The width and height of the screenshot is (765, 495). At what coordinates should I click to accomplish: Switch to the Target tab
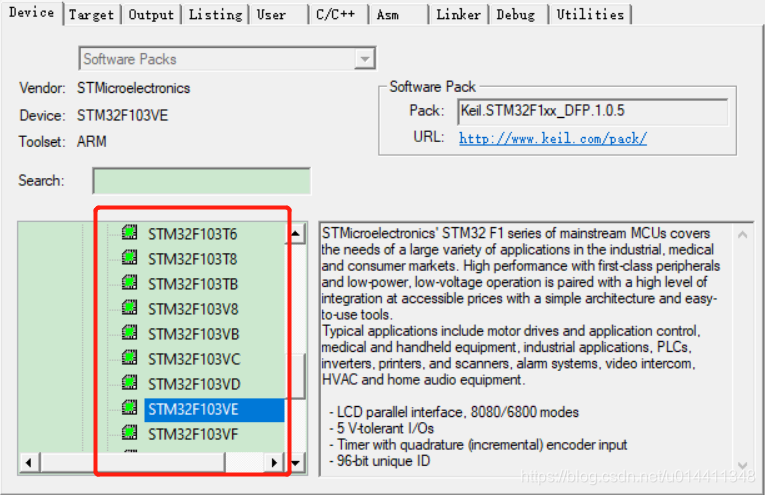[x=91, y=15]
